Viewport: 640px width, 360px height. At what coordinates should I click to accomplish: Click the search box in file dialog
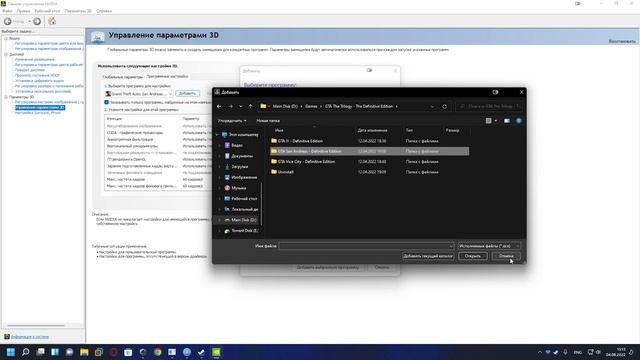(x=489, y=107)
